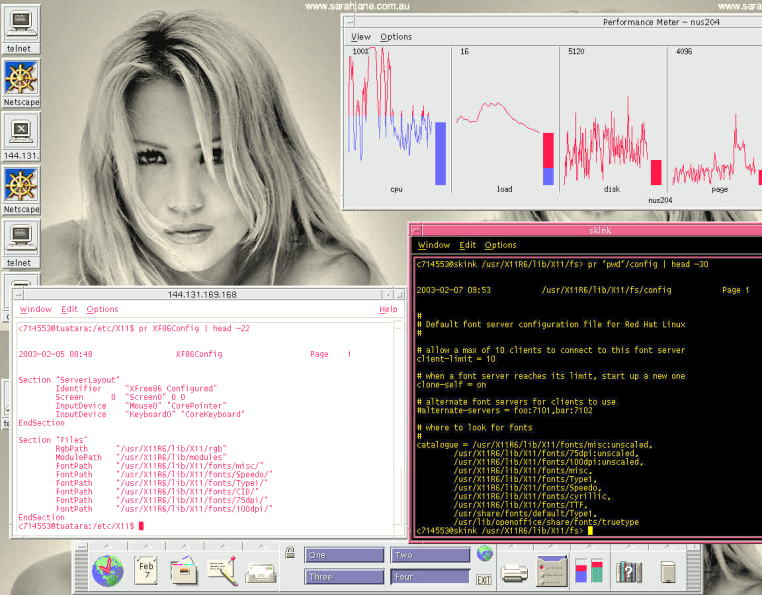Click the Printer icon in the front panel
Image resolution: width=762 pixels, height=595 pixels.
[x=514, y=572]
